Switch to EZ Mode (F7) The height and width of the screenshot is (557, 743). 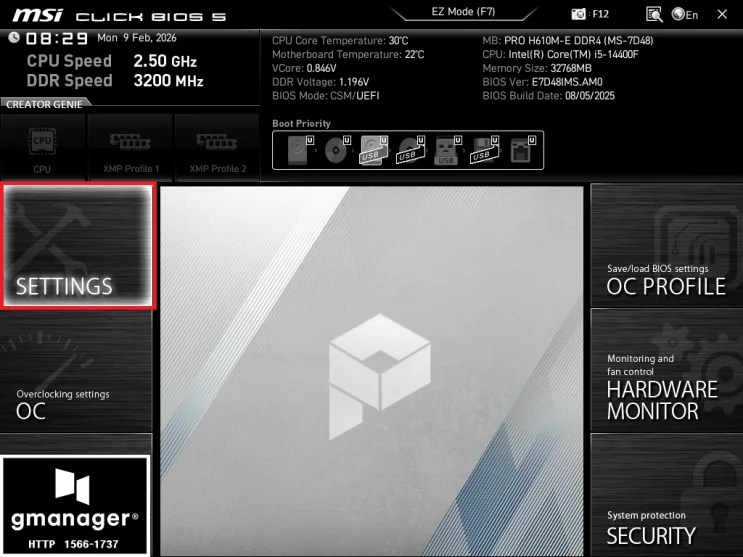pos(463,12)
